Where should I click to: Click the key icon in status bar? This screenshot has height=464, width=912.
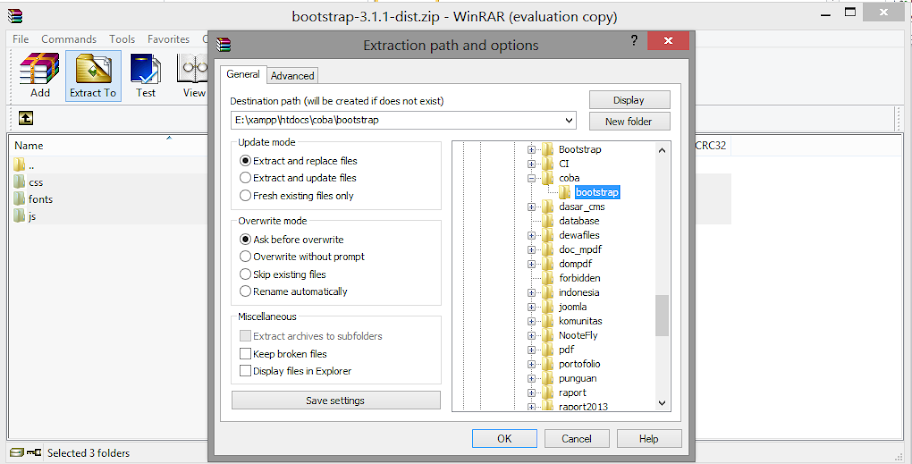(x=33, y=452)
